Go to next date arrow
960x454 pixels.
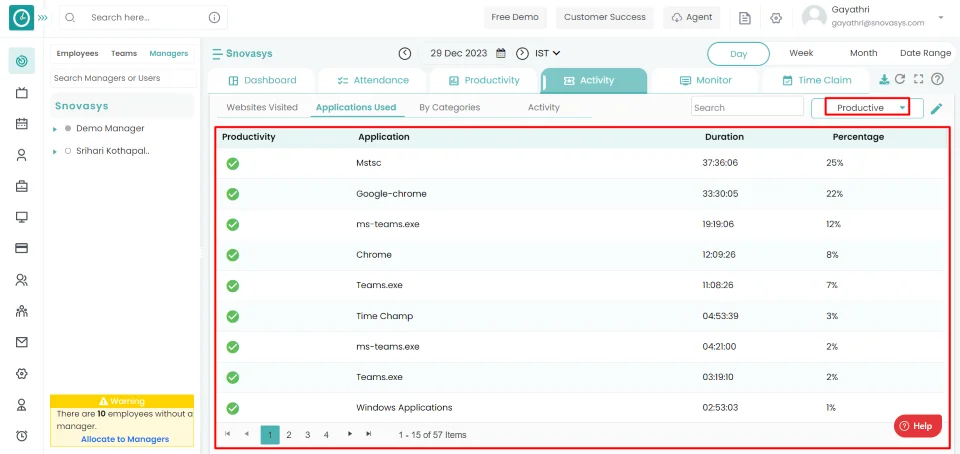(522, 53)
